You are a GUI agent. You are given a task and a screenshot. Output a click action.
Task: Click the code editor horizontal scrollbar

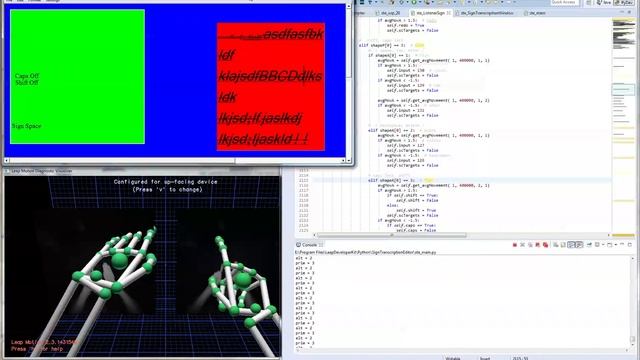pos(392,235)
